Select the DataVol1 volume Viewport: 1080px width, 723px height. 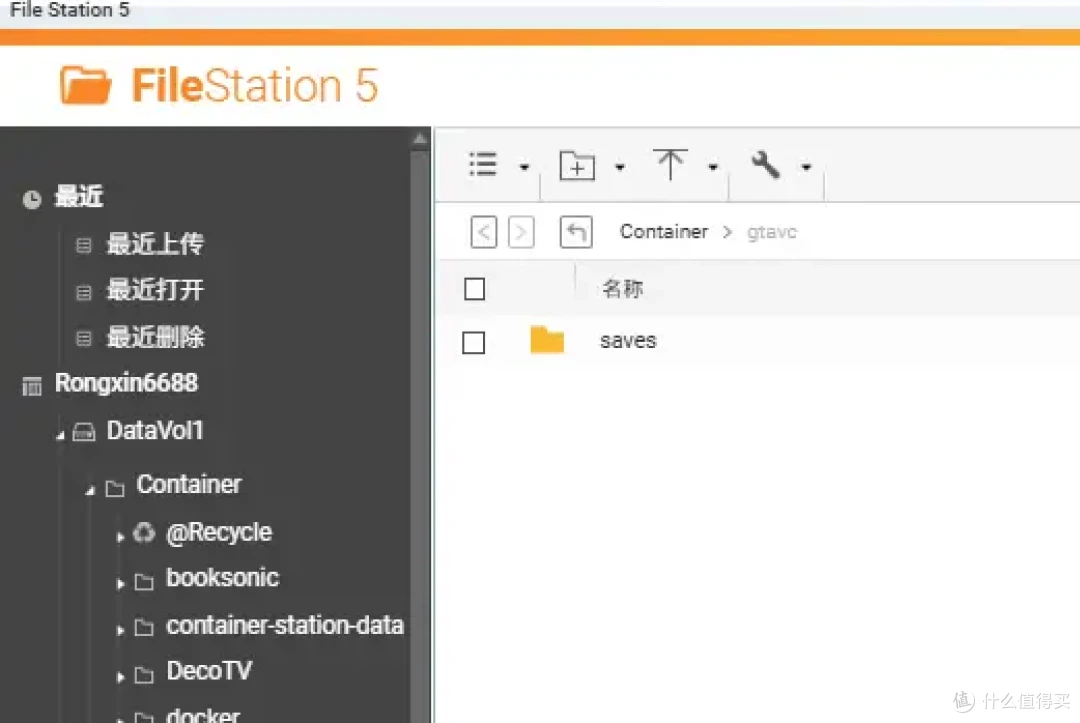tap(155, 430)
